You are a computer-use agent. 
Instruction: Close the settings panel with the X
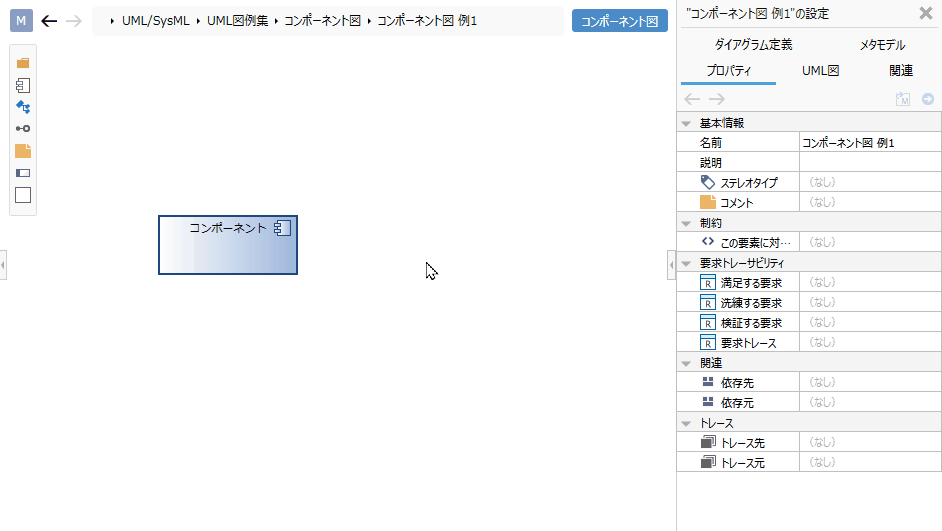tap(926, 13)
